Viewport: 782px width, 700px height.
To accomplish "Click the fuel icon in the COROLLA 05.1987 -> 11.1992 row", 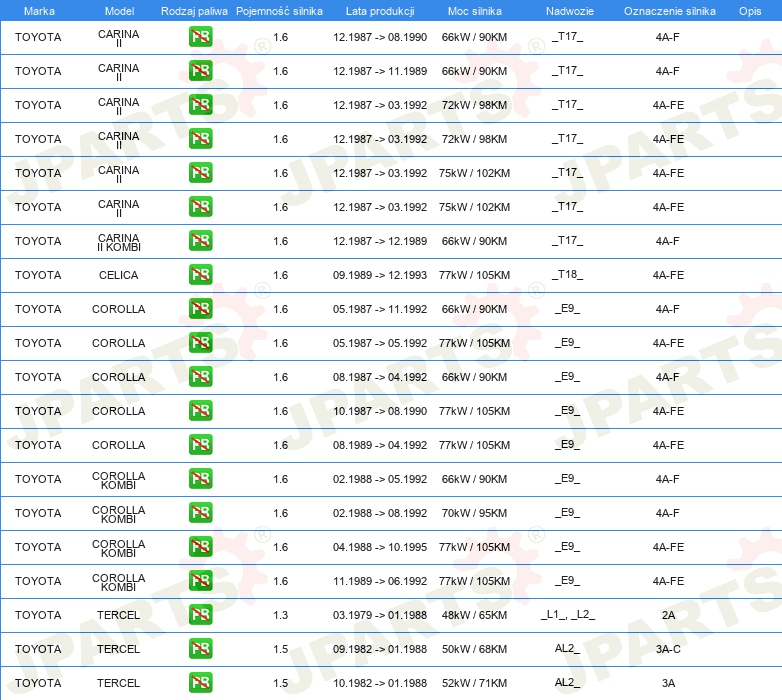I will [x=200, y=309].
